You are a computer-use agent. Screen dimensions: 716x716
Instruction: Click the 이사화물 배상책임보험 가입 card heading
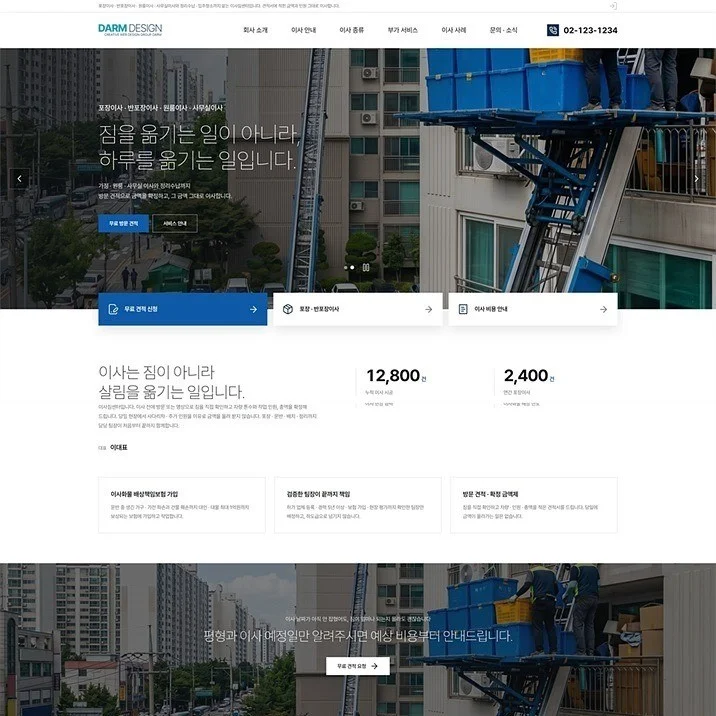click(x=144, y=494)
